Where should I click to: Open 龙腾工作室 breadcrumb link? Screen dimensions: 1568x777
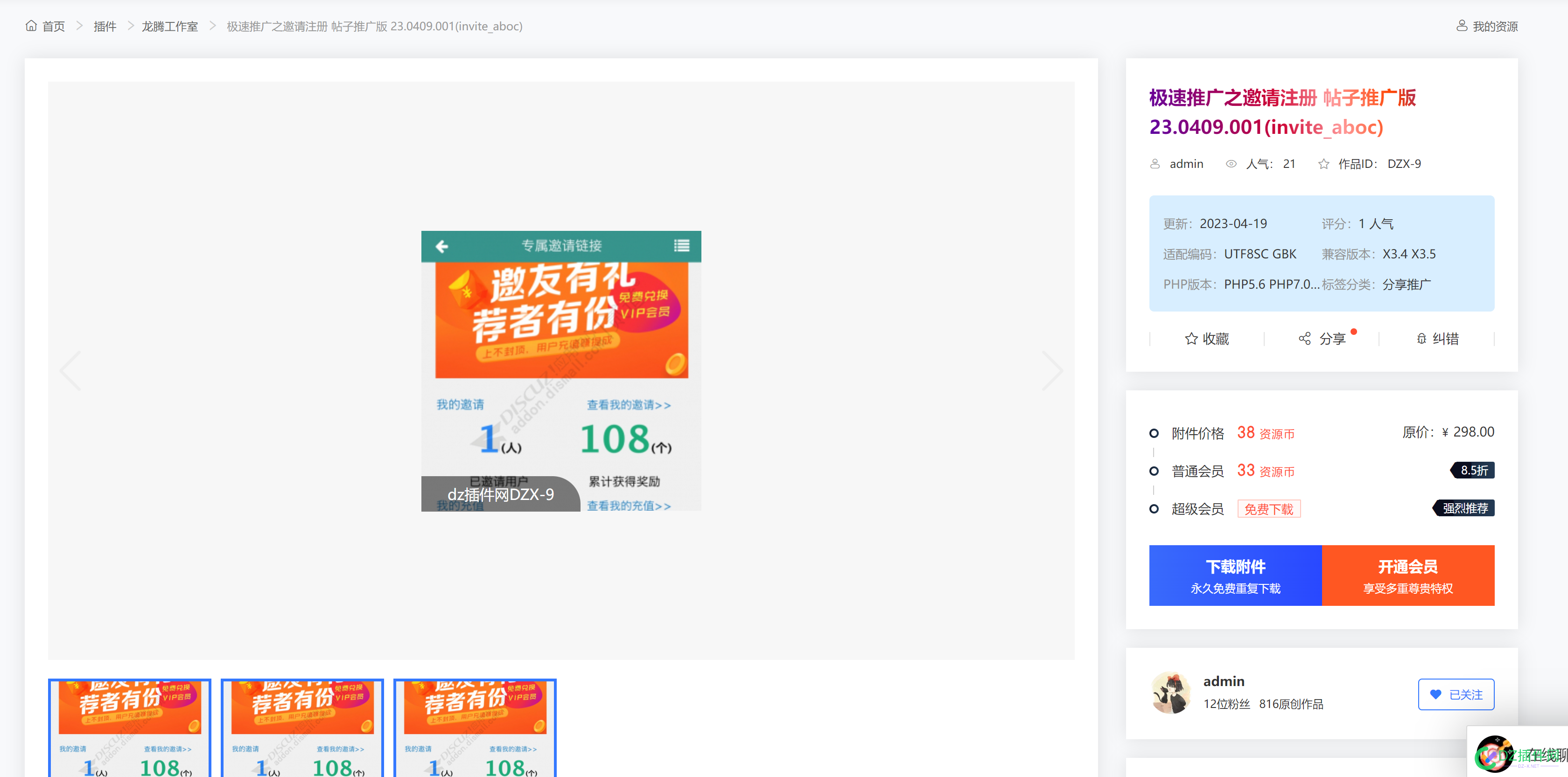click(x=170, y=26)
